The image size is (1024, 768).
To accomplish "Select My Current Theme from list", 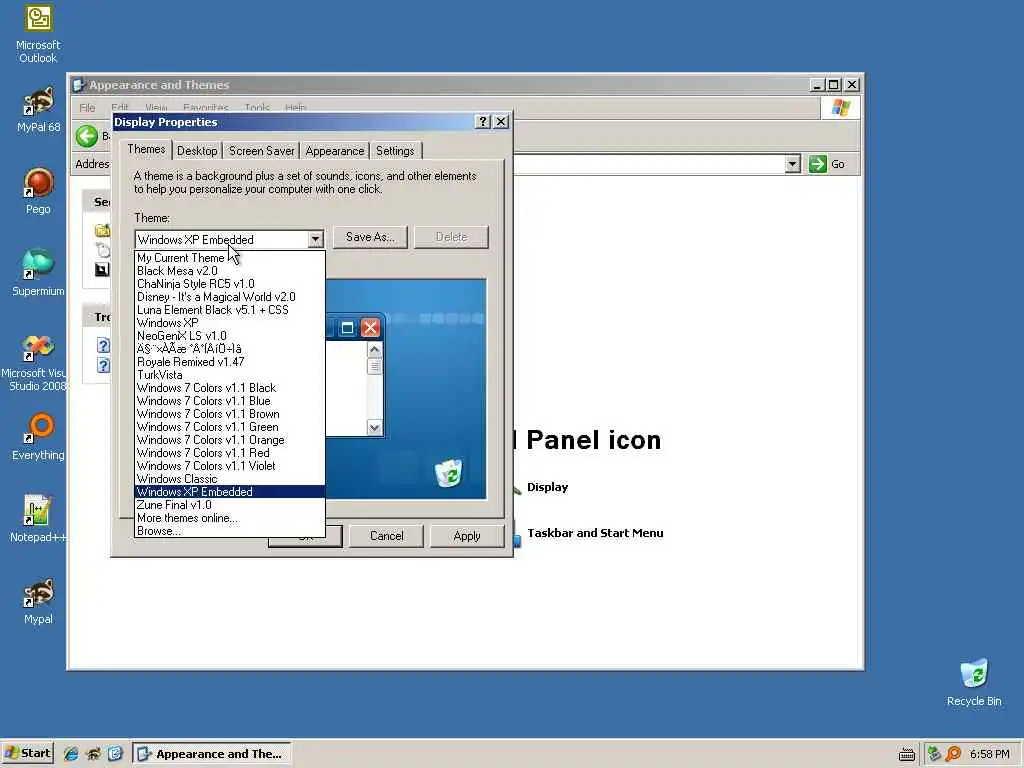I will [x=230, y=258].
